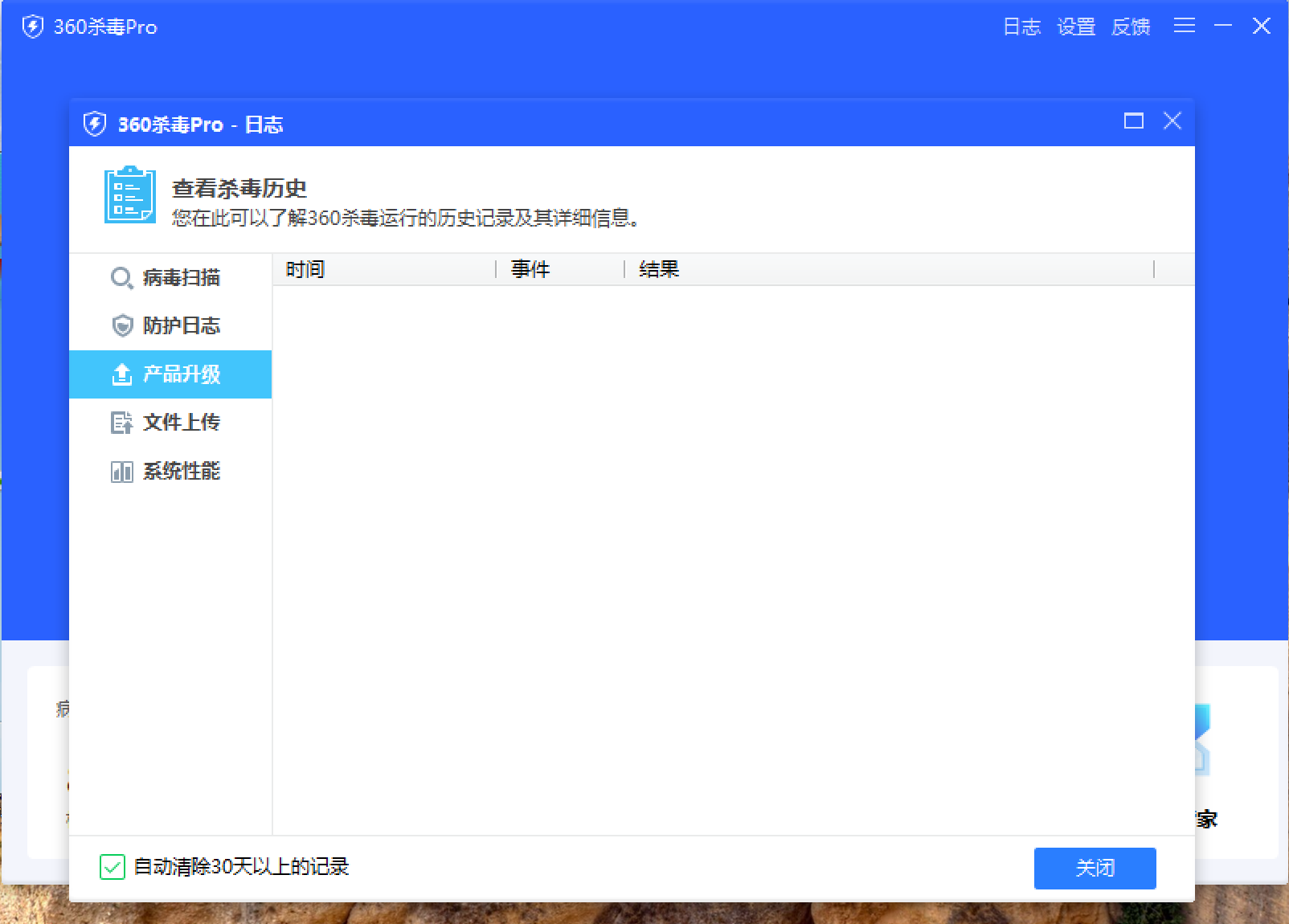The width and height of the screenshot is (1289, 924).
Task: Open 反馈 from the top bar
Action: [x=1131, y=27]
